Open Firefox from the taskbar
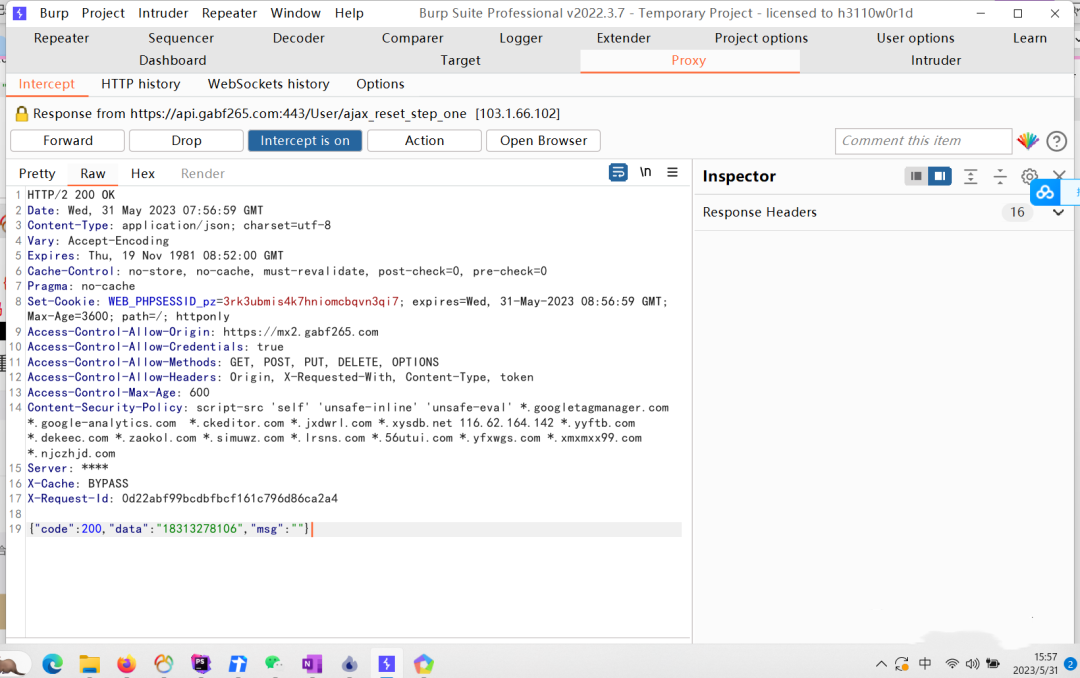Image resolution: width=1080 pixels, height=678 pixels. 126,664
